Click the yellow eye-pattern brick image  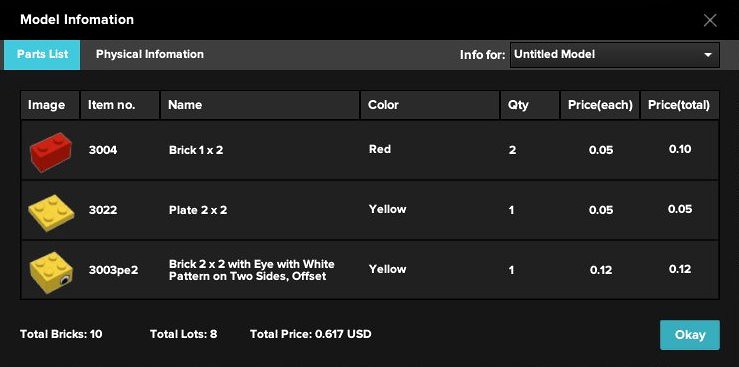tap(51, 272)
